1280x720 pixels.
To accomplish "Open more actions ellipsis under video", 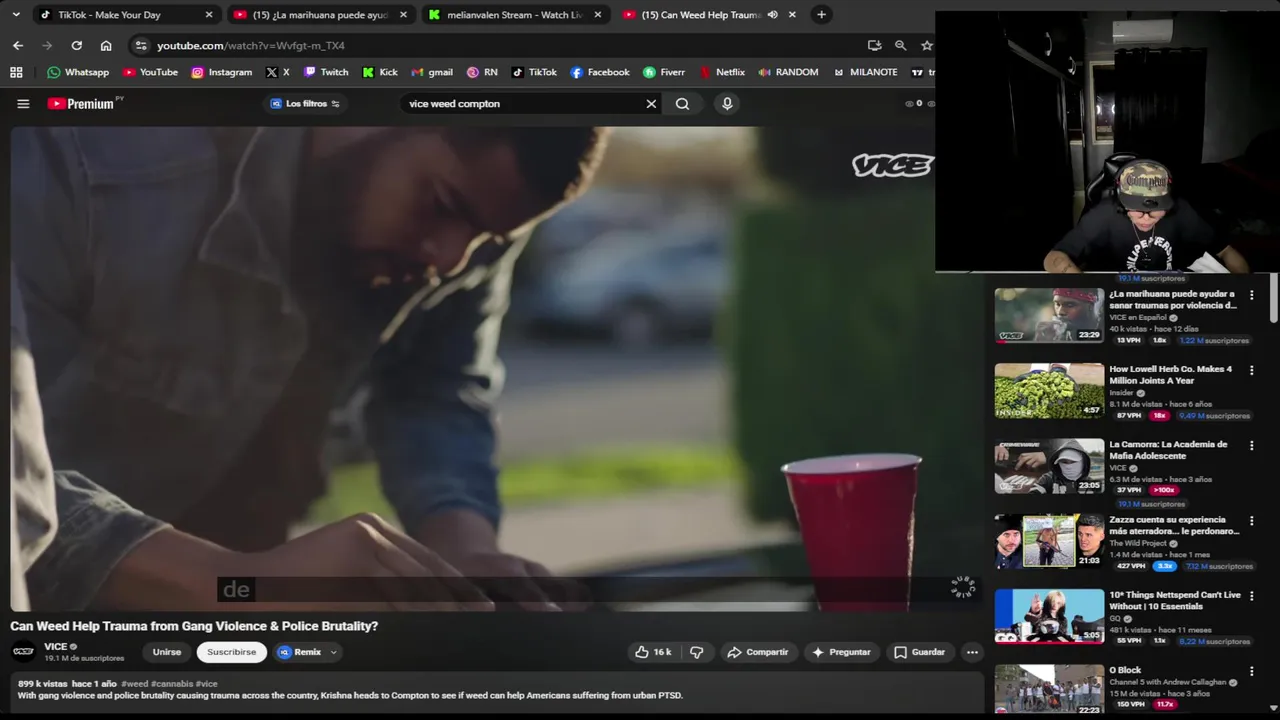I will pos(972,652).
